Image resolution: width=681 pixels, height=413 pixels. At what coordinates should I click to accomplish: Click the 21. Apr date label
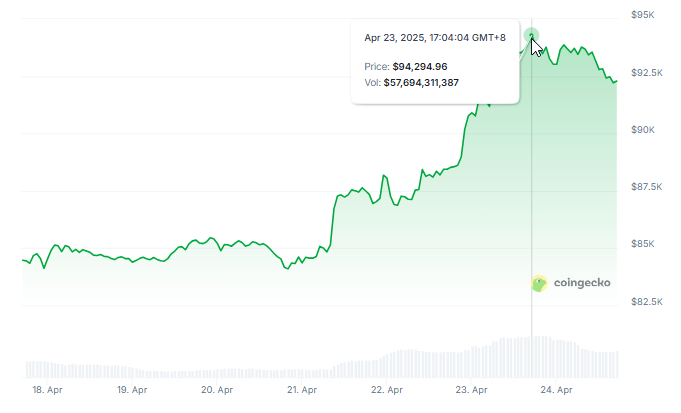tap(303, 390)
